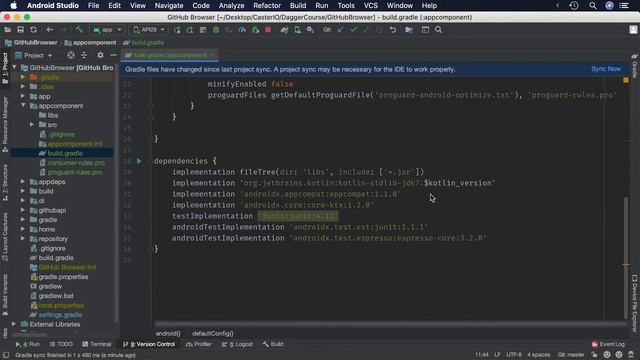
Task: Click the Sync Project with Gradle Files icon
Action: point(284,30)
